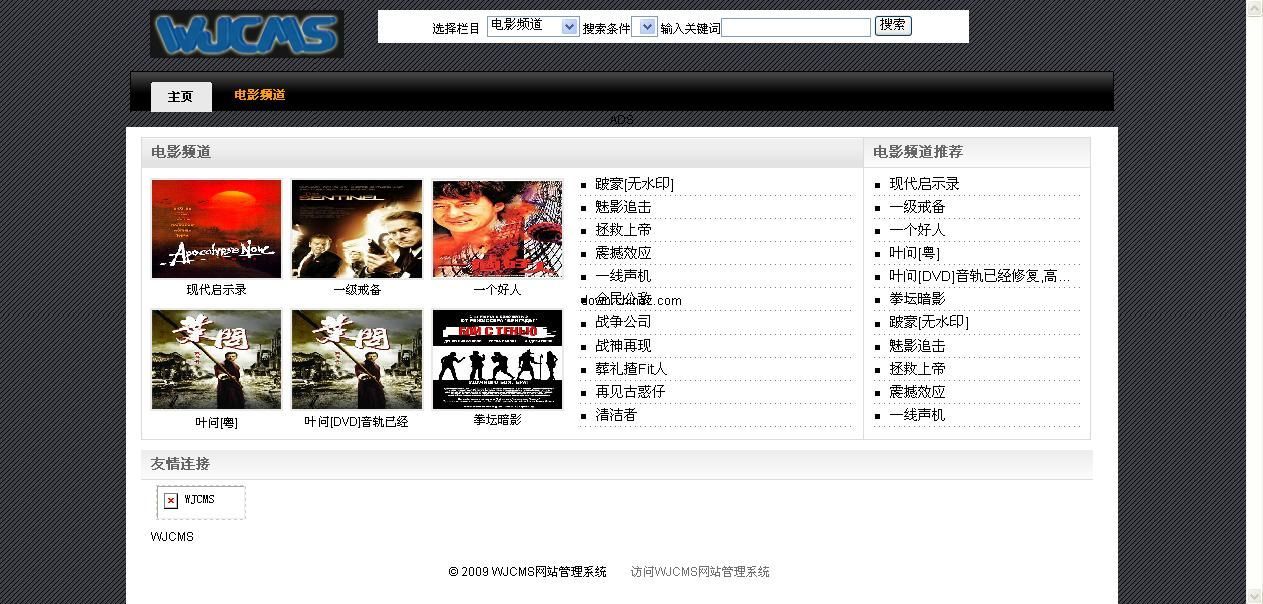Viewport: 1263px width, 604px height.
Task: Open 一线声机 in the 电影频道 middle list
Action: (x=623, y=276)
